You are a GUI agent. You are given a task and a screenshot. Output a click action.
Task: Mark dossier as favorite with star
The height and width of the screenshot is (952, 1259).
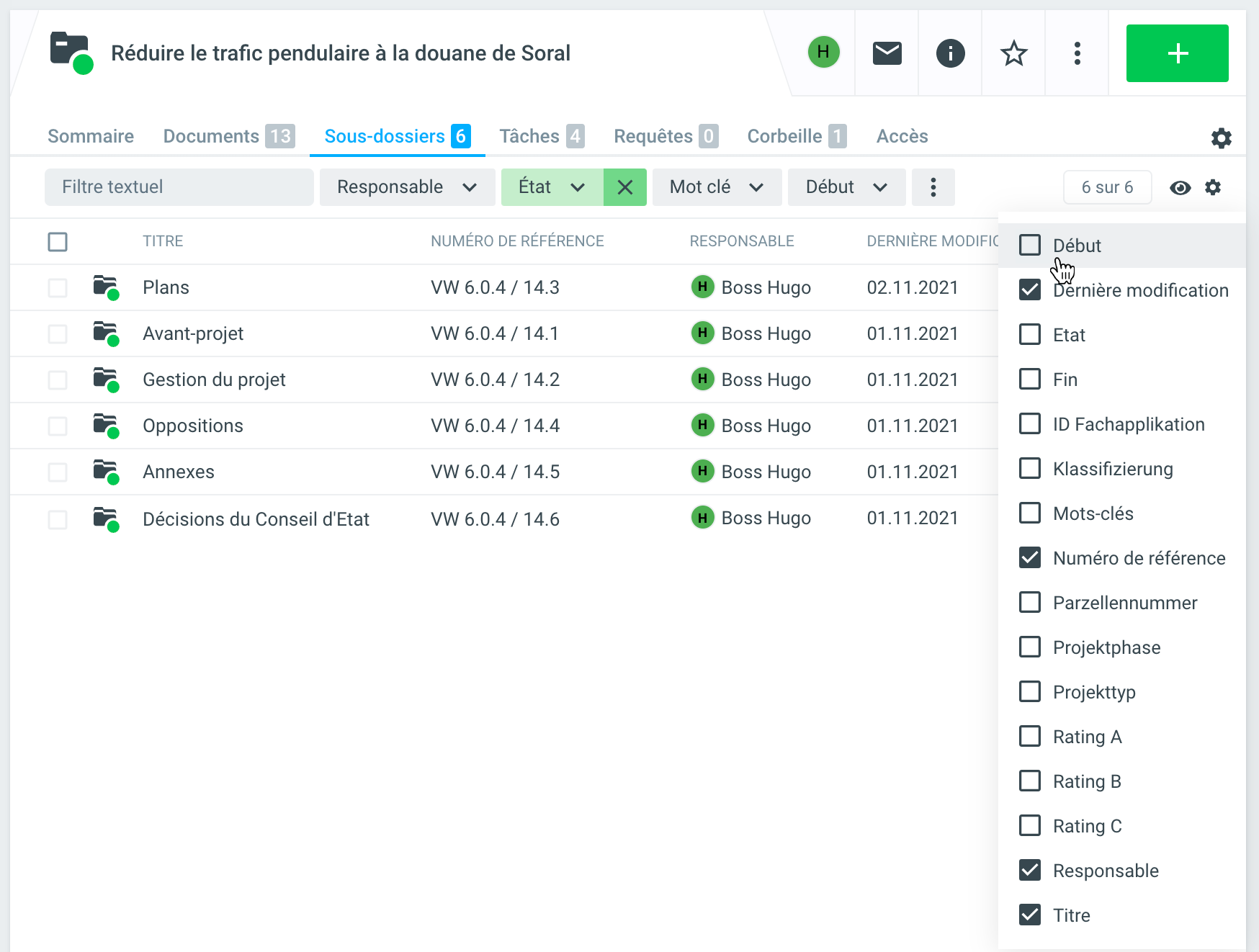click(x=1013, y=53)
